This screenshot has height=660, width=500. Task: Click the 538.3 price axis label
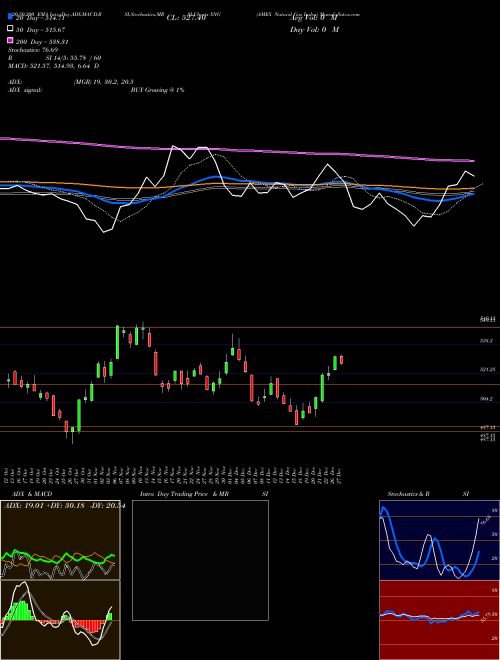tap(486, 341)
